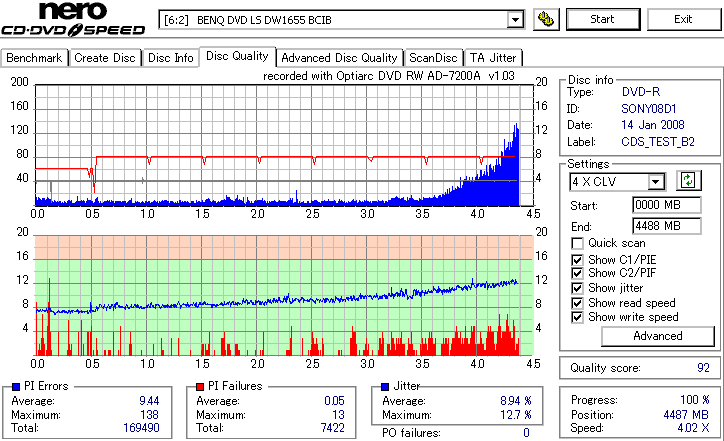The image size is (724, 441).
Task: Switch to the ScanDisc tab
Action: pos(433,58)
